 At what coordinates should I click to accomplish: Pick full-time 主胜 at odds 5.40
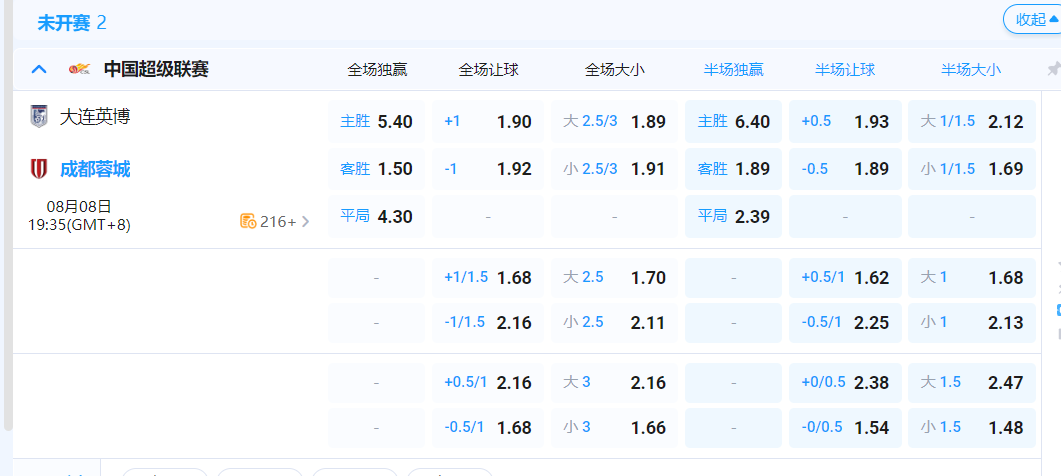pos(377,122)
